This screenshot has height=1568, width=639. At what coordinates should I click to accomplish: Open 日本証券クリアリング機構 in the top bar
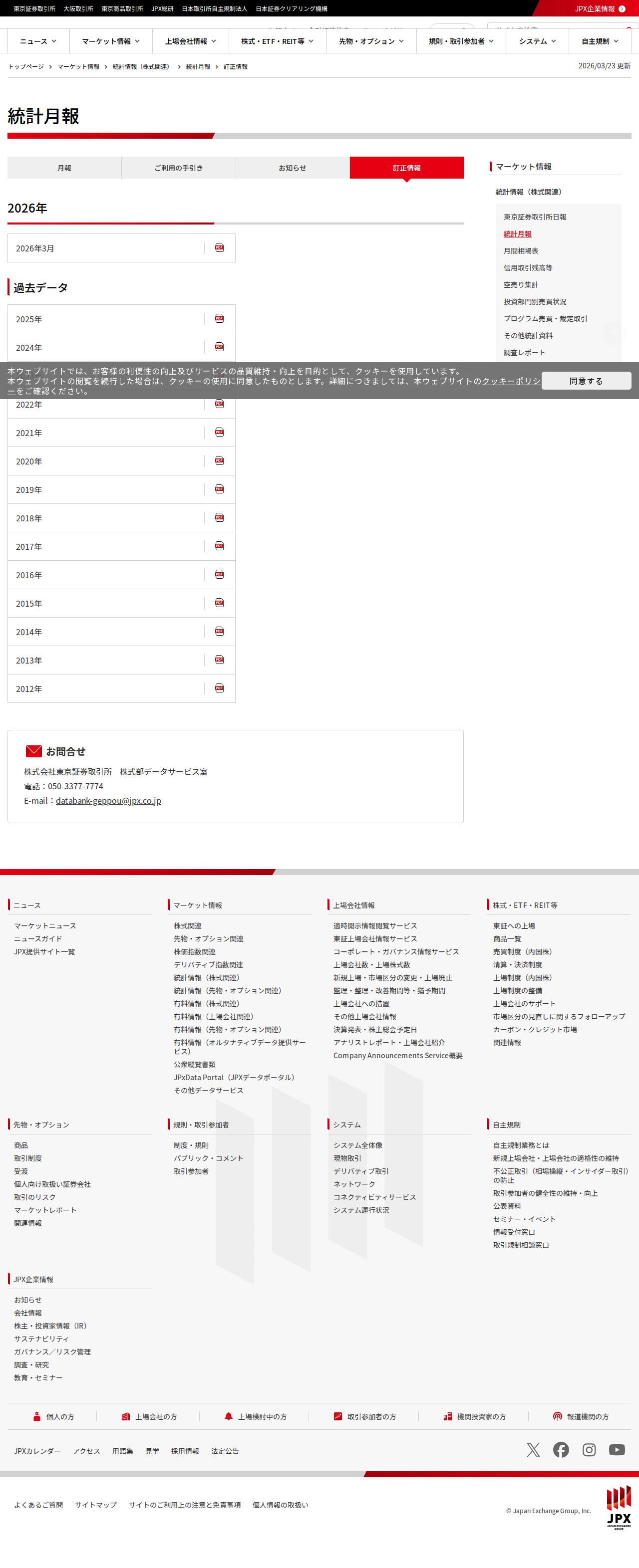tap(291, 8)
